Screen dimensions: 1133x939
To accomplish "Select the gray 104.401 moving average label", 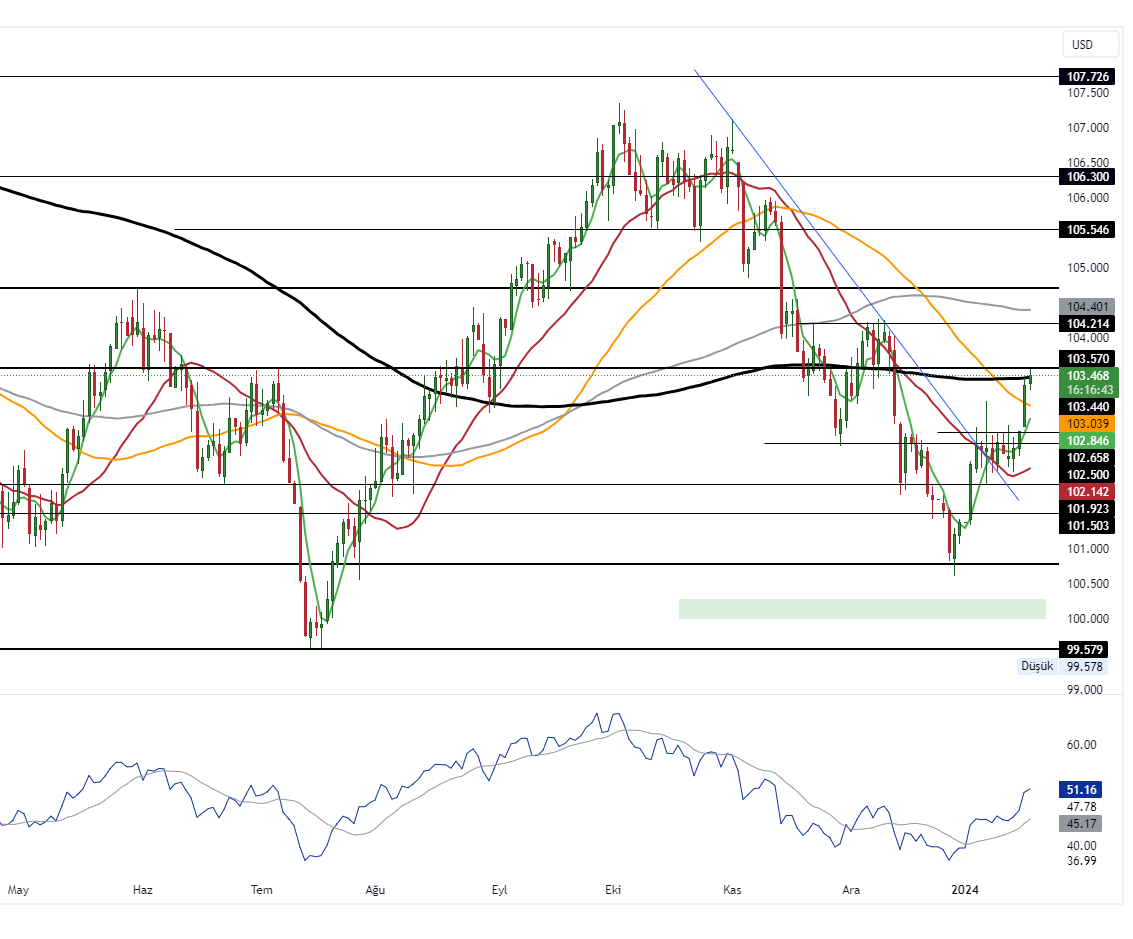I will tap(1088, 307).
